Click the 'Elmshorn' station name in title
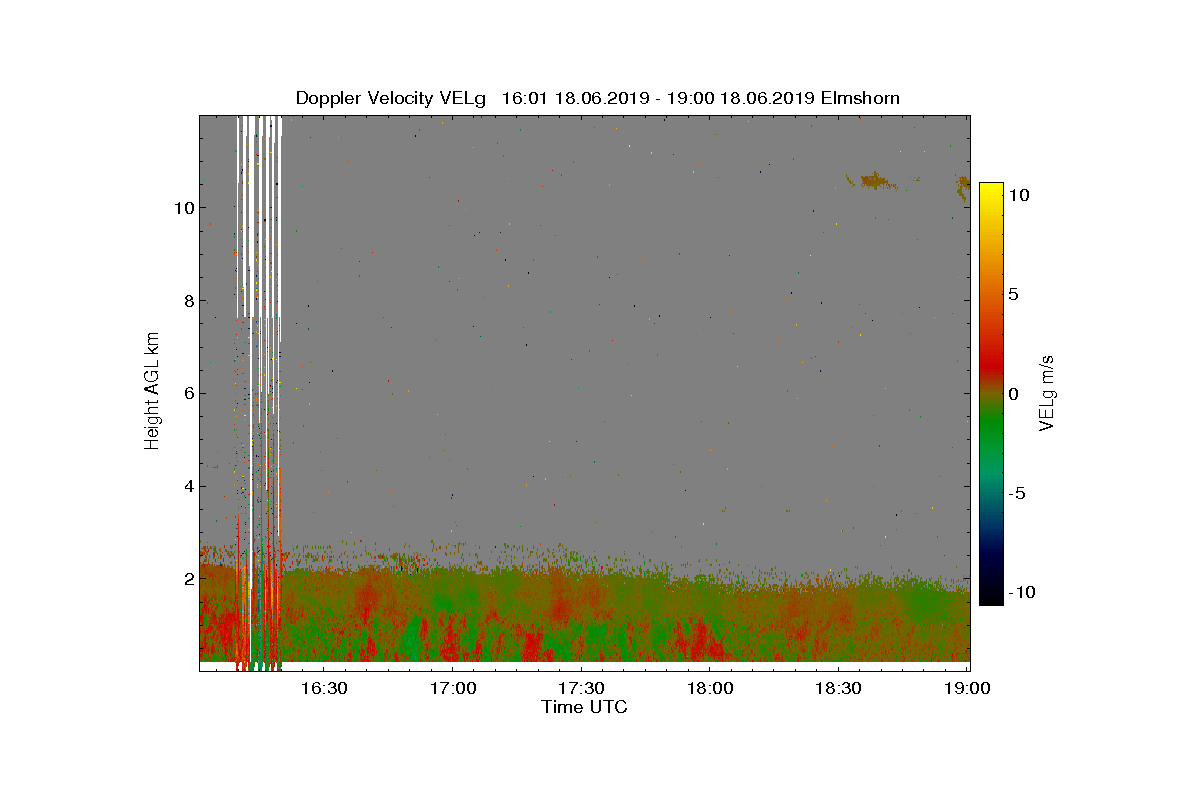This screenshot has height=800, width=1200. (861, 98)
